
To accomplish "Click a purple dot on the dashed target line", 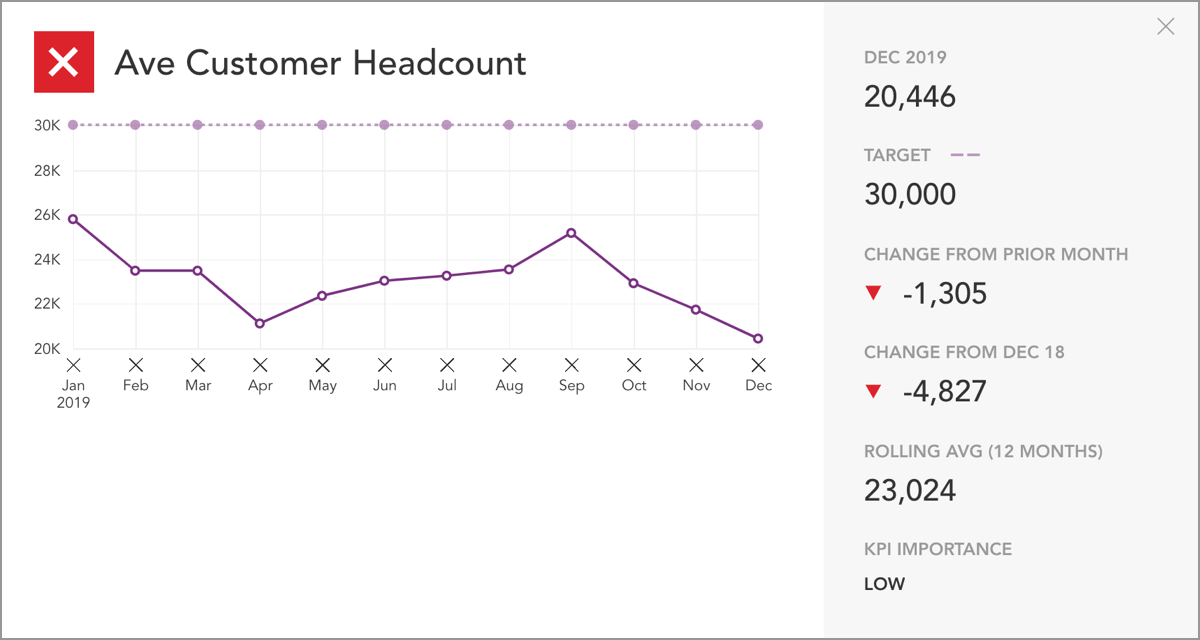I will click(384, 124).
